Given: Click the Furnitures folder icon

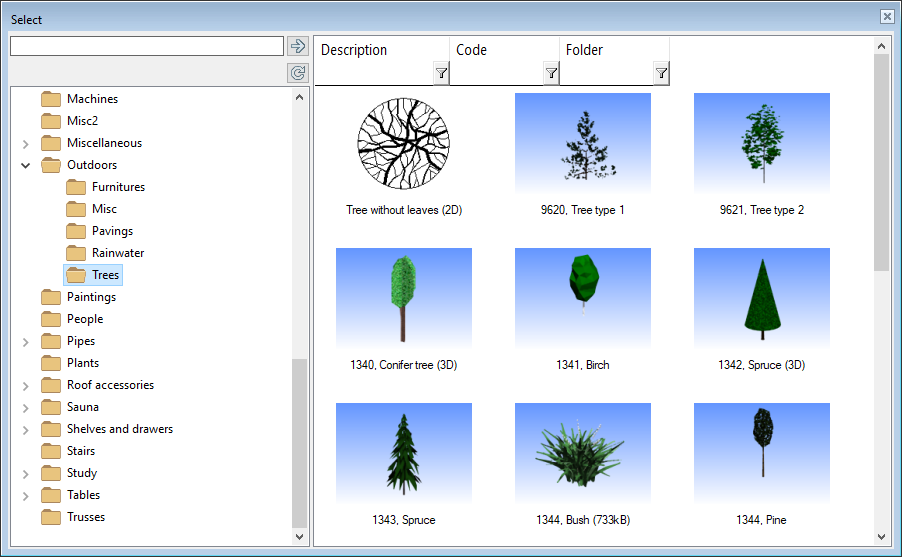Looking at the screenshot, I should pyautogui.click(x=76, y=187).
